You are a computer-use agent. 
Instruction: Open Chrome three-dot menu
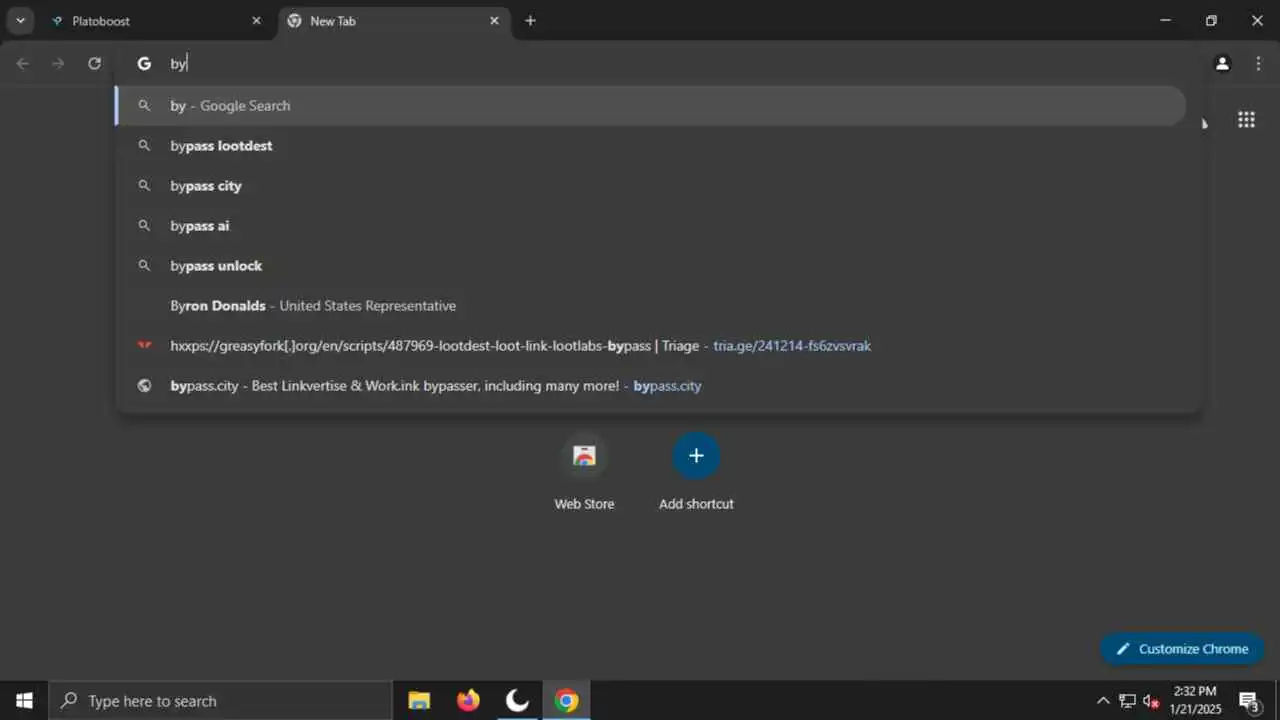[x=1258, y=63]
